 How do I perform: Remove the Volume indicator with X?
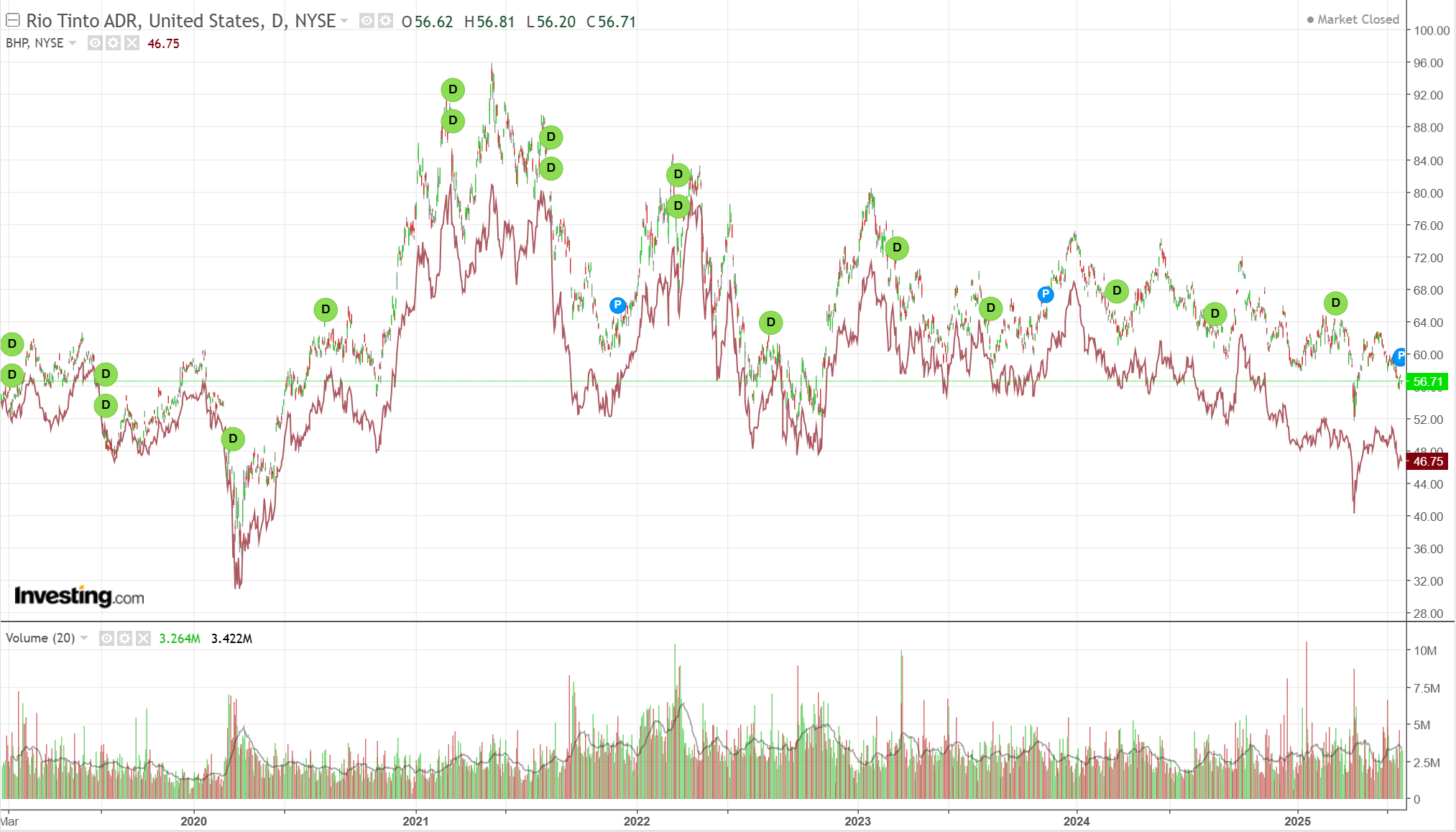[x=143, y=638]
